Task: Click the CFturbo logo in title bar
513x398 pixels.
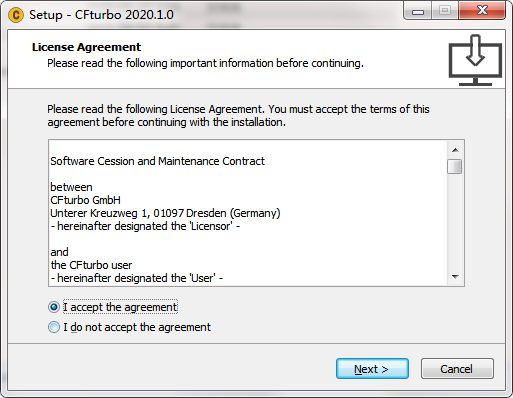Action: pyautogui.click(x=16, y=15)
